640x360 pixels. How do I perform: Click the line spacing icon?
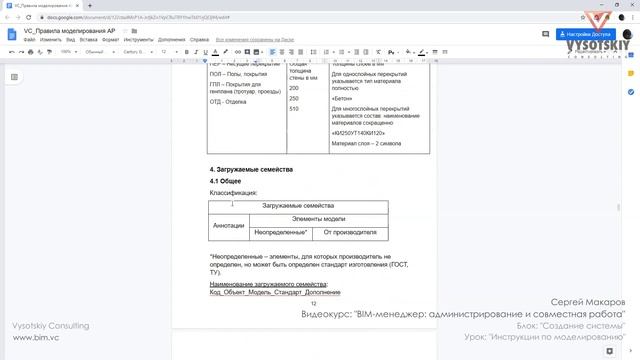313,52
